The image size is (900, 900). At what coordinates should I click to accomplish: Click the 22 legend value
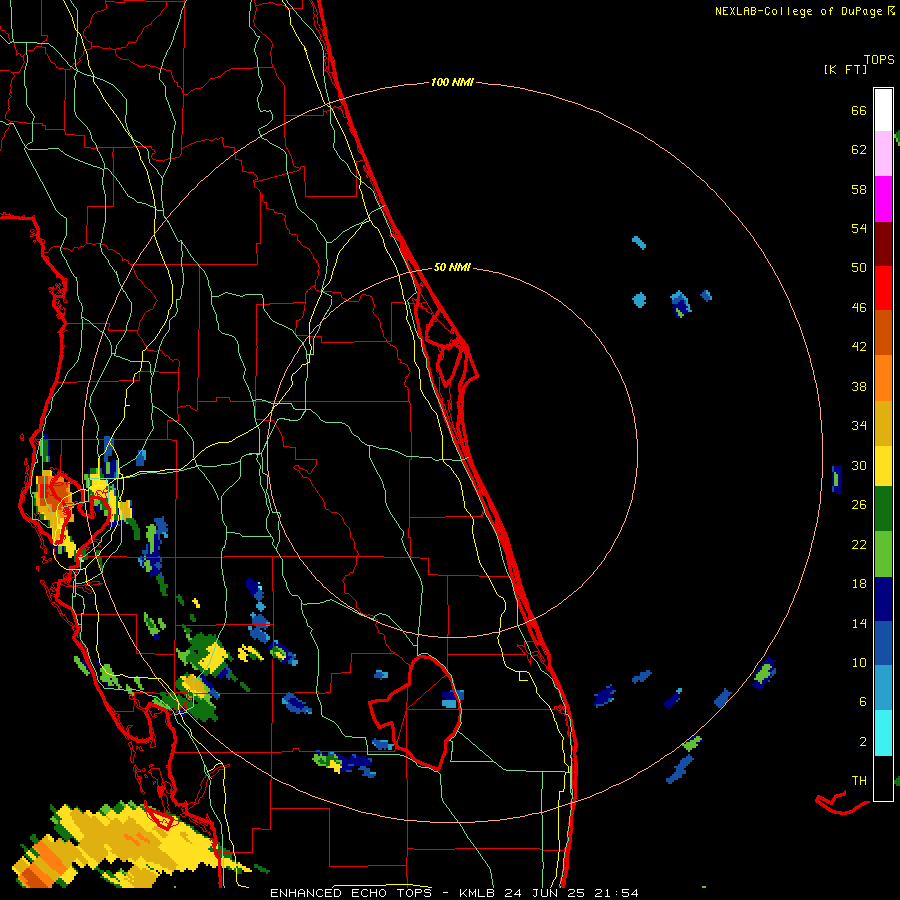pos(859,544)
